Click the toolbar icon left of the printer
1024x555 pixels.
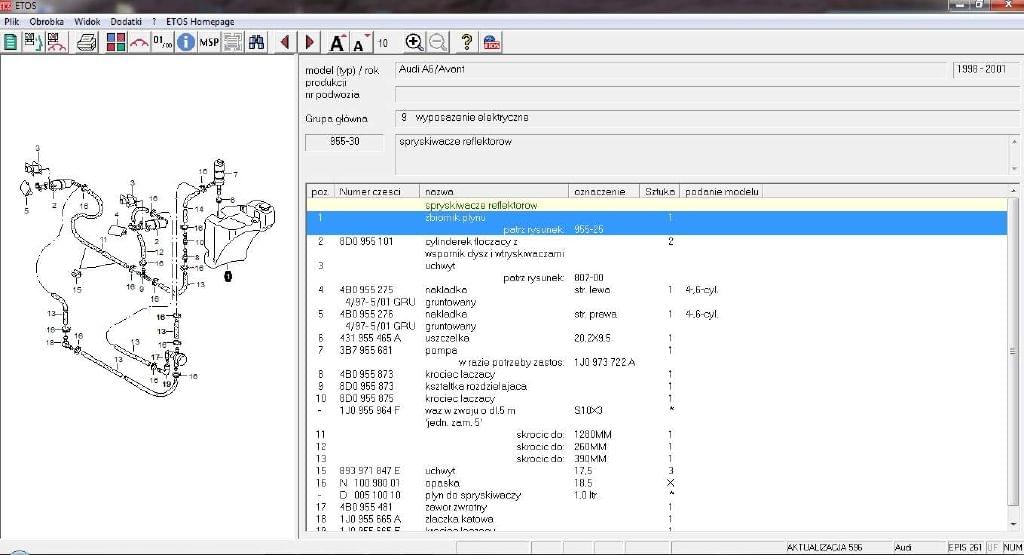coord(57,42)
